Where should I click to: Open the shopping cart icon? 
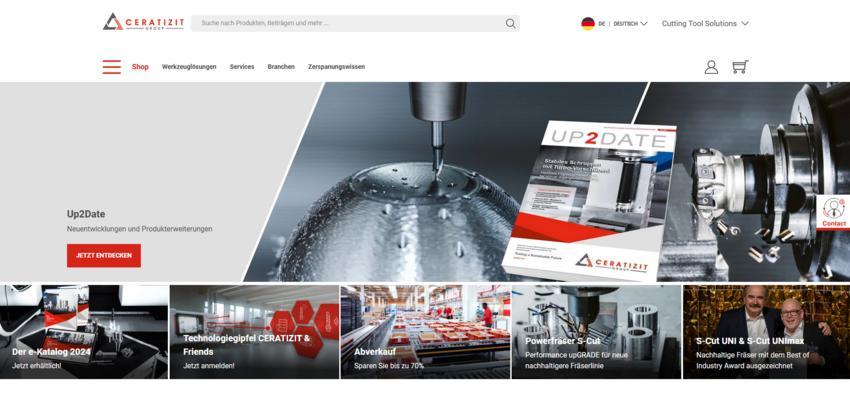coord(740,67)
